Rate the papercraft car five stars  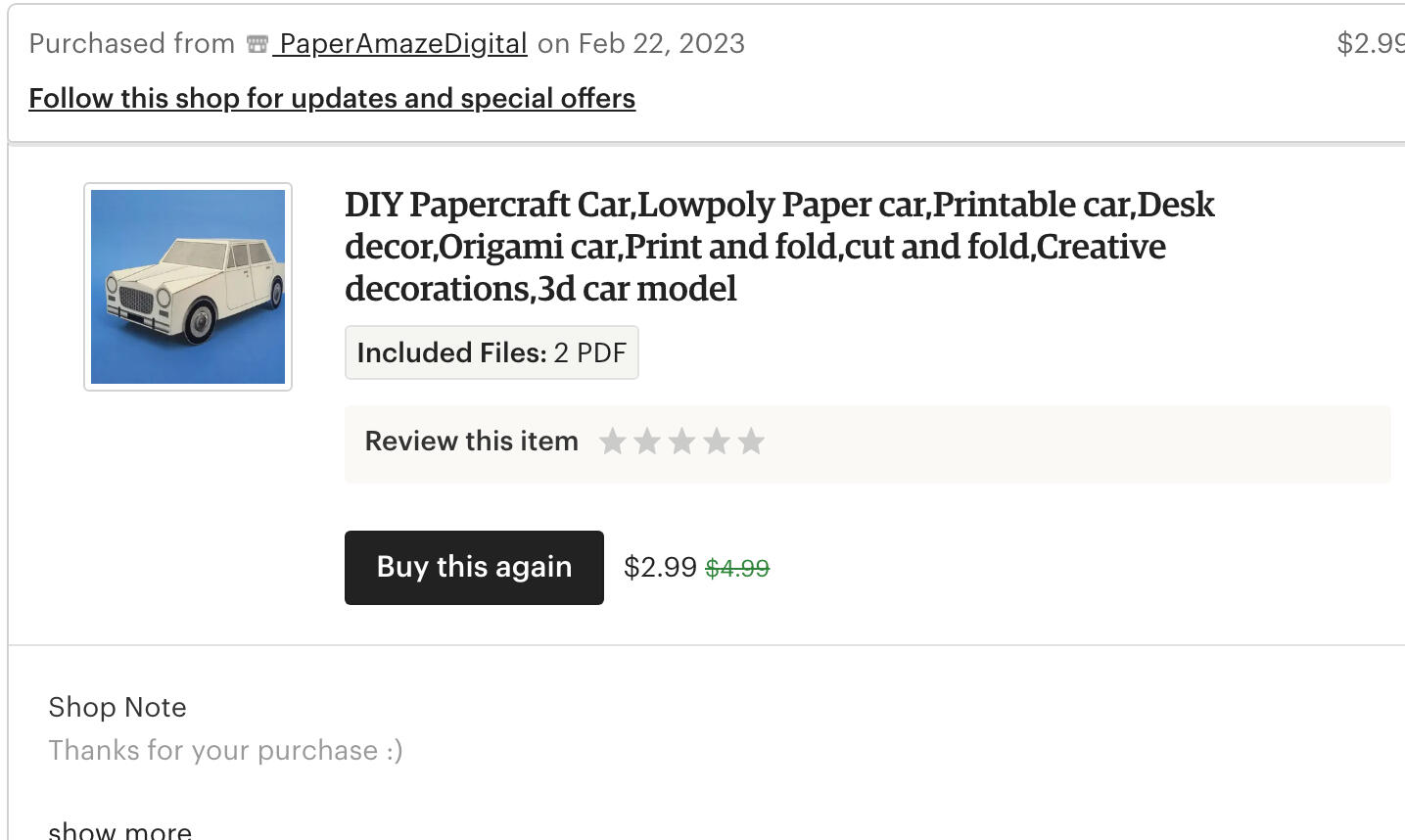(751, 442)
